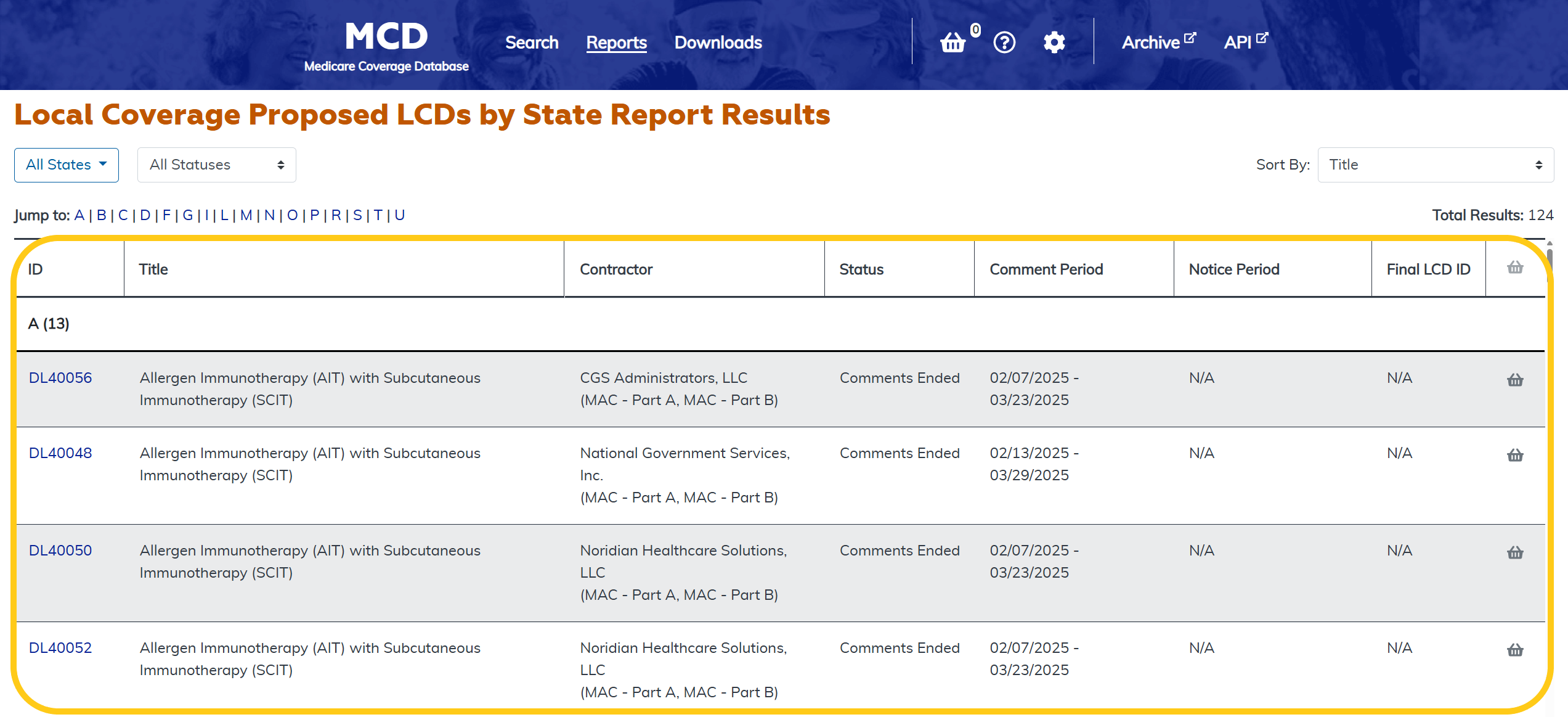
Task: Open the settings gear icon
Action: tap(1054, 43)
